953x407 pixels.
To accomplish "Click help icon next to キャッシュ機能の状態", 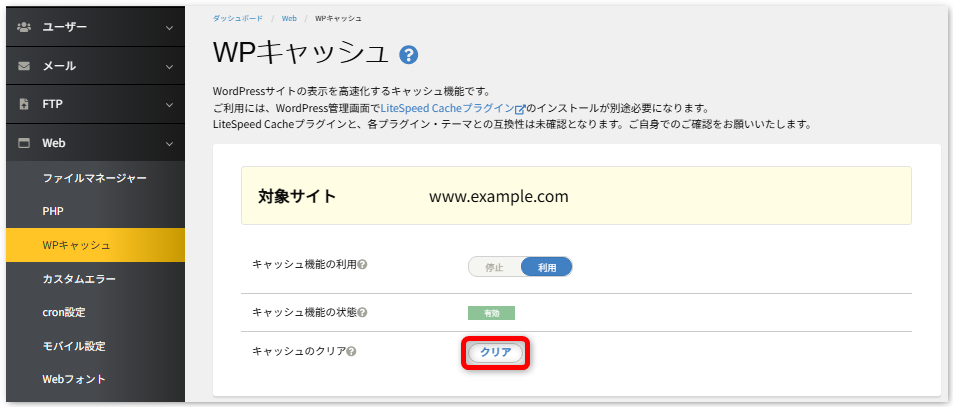I will (363, 313).
